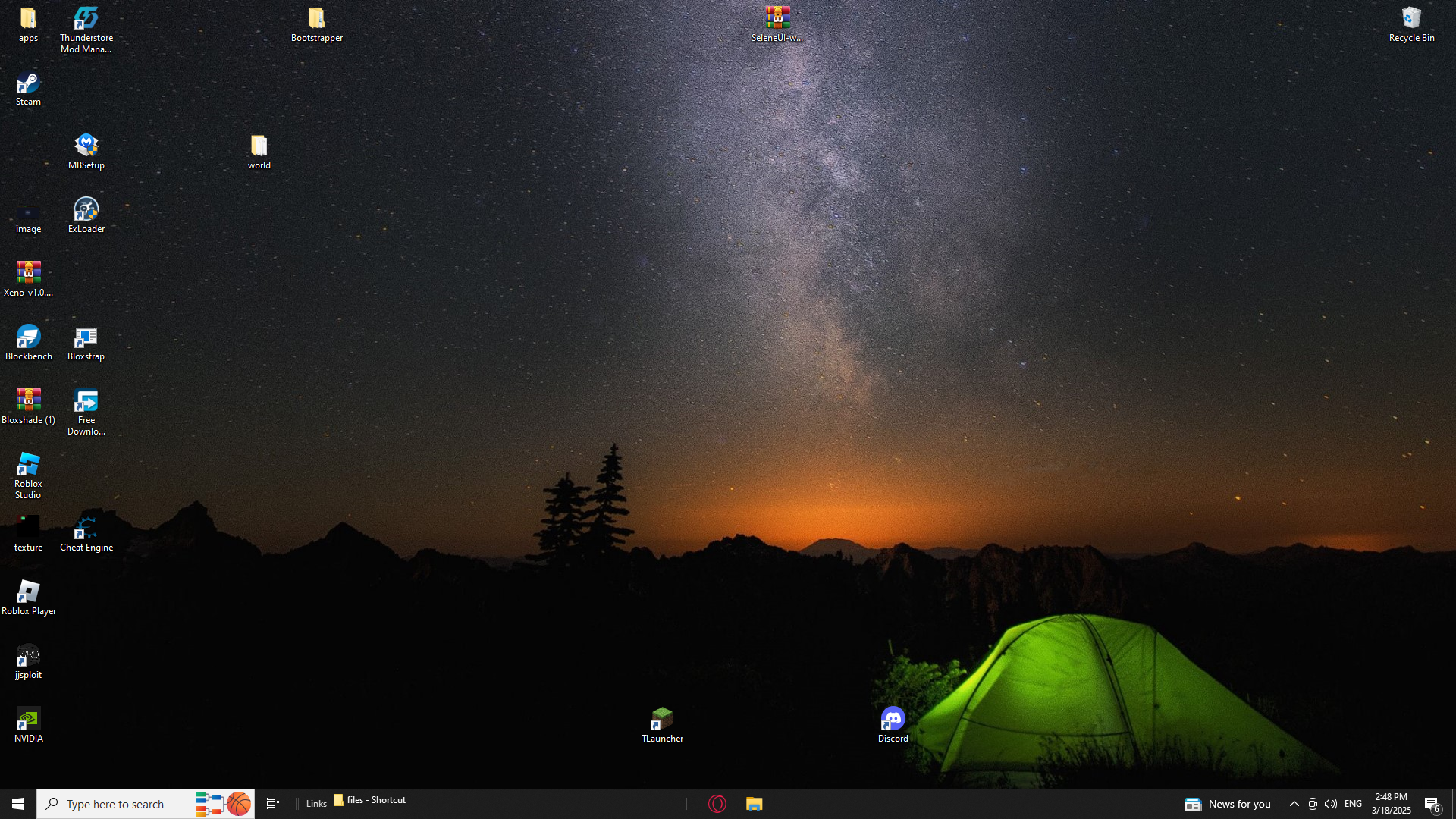This screenshot has height=819, width=1456.
Task: Open the volume control in tray
Action: coord(1331,804)
